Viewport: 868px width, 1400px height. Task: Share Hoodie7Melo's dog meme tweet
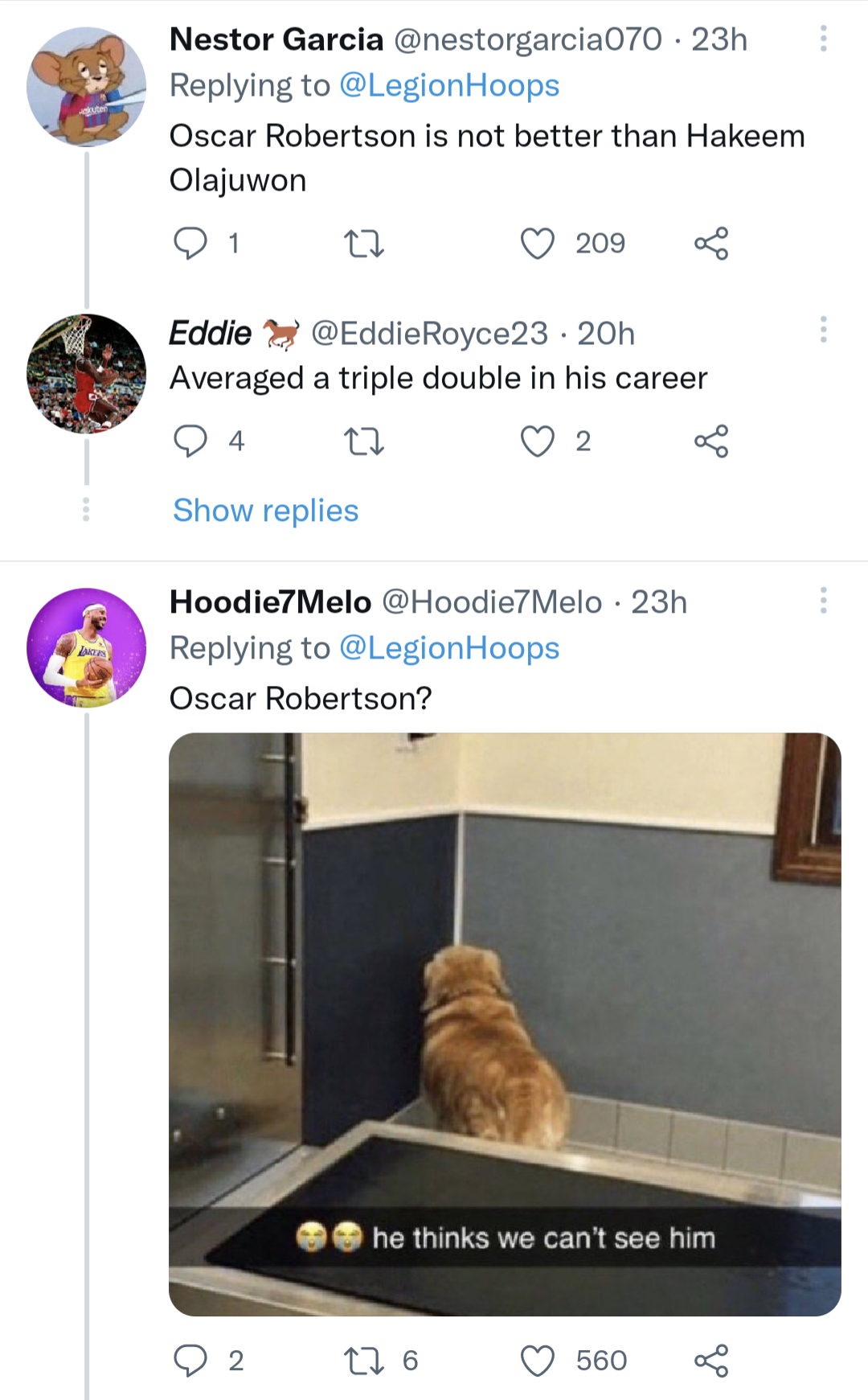[x=711, y=1360]
